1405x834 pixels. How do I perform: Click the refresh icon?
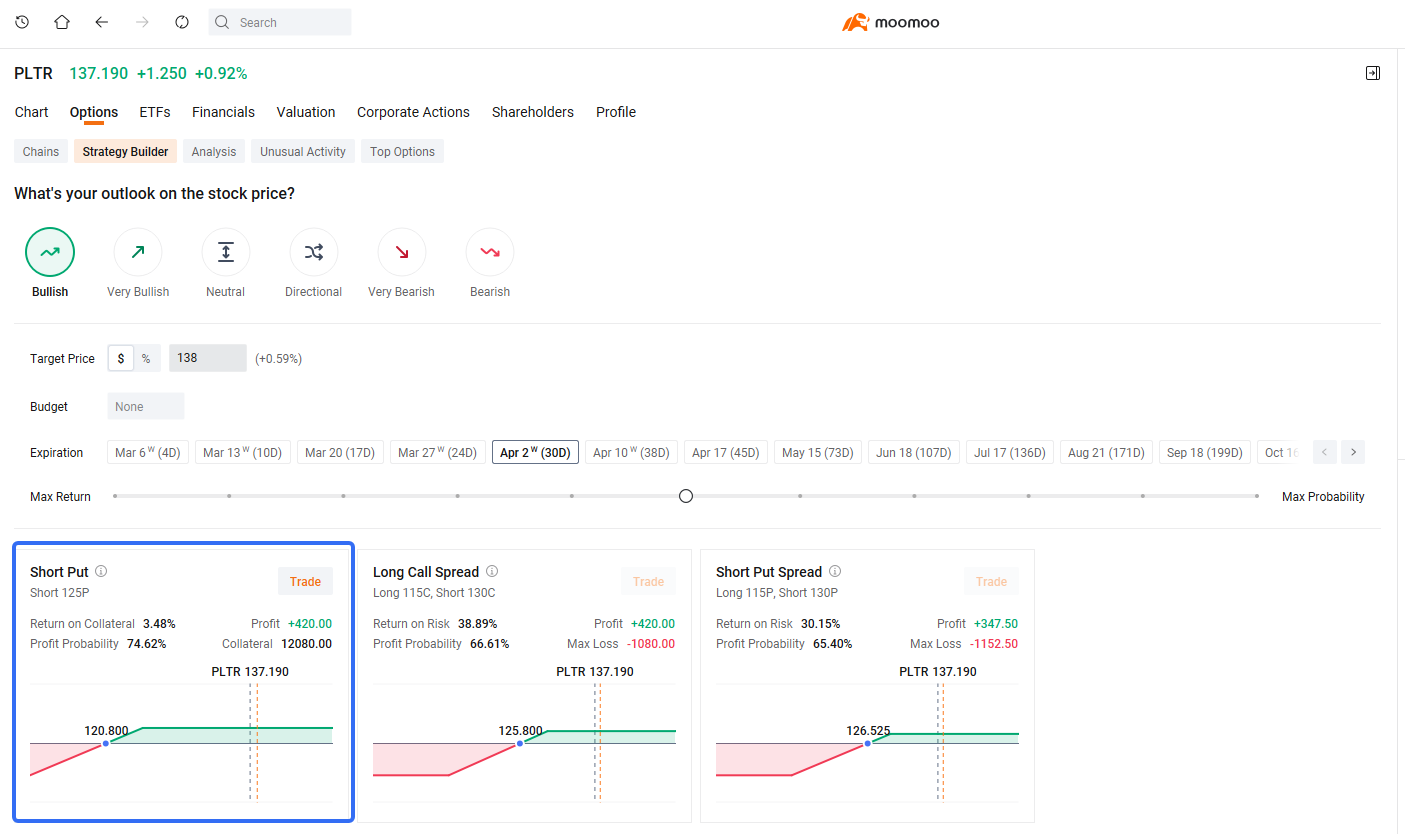pos(182,22)
